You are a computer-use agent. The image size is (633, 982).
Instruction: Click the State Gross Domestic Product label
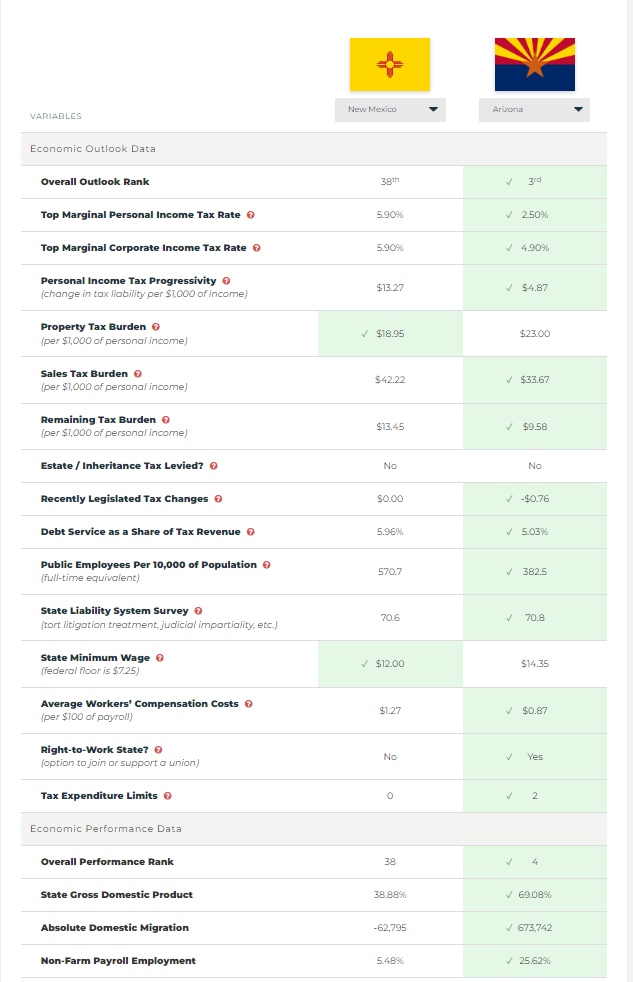click(x=117, y=895)
